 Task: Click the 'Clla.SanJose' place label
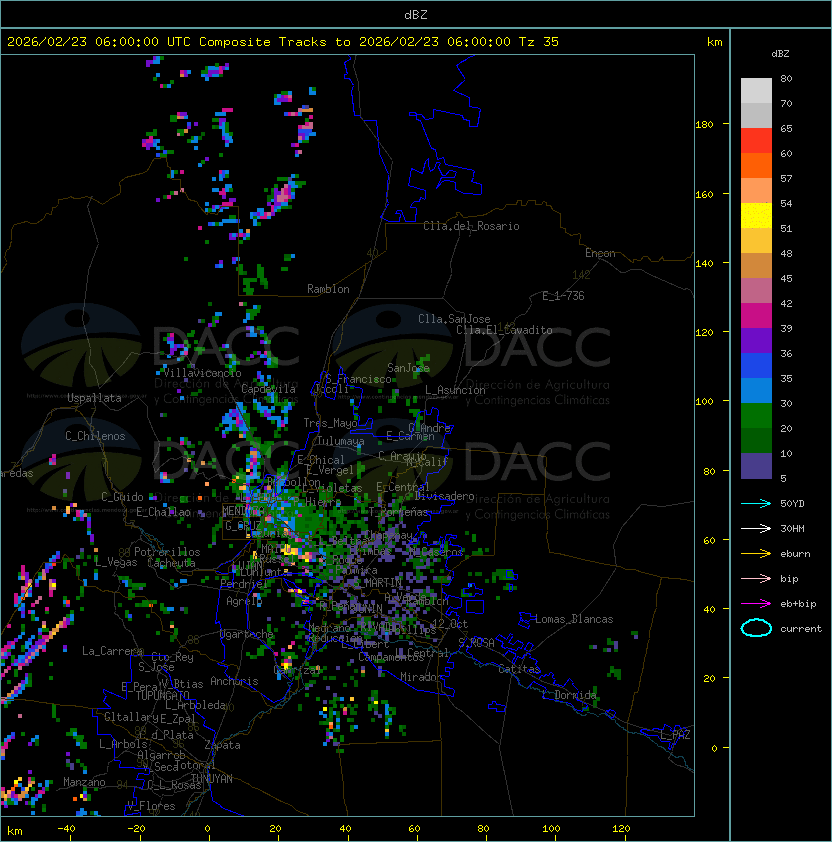pyautogui.click(x=454, y=319)
